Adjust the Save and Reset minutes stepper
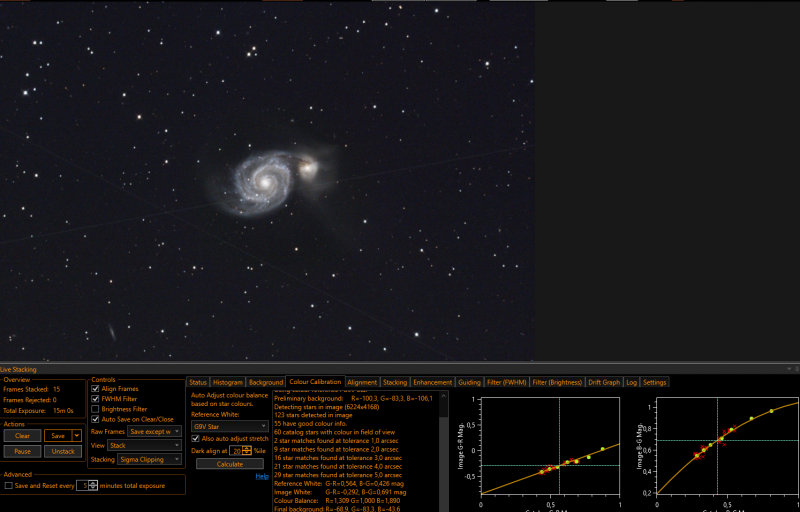800x512 pixels. (x=93, y=485)
